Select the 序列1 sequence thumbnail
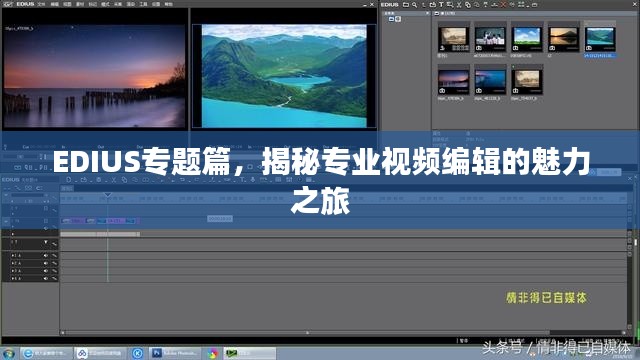The image size is (640, 360). click(x=453, y=39)
